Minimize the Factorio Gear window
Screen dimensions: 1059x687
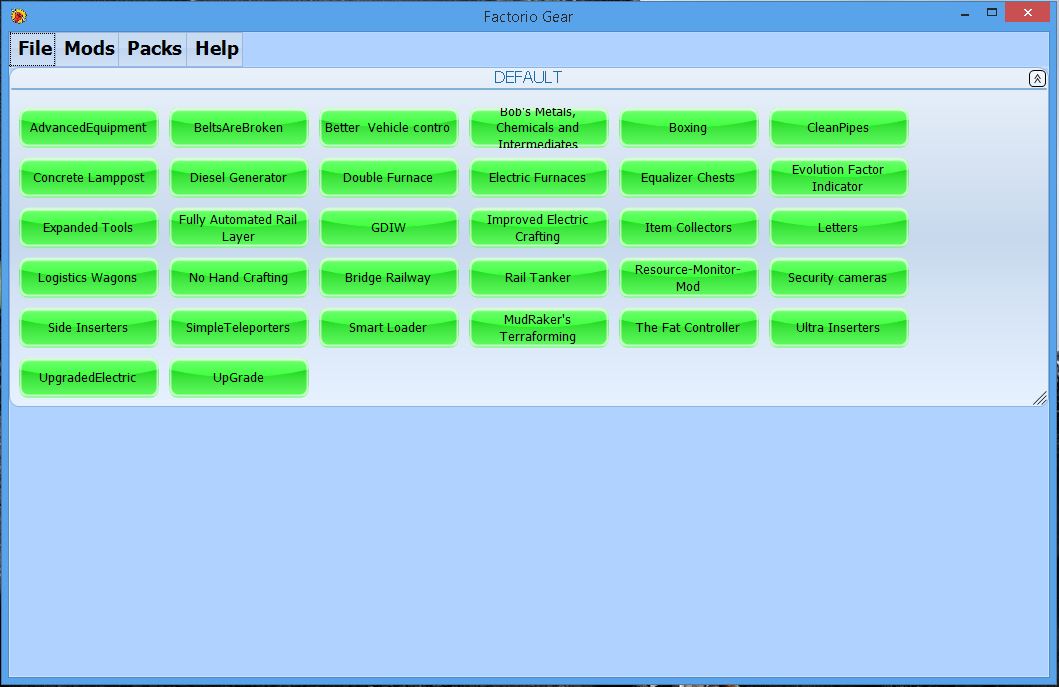[x=965, y=14]
